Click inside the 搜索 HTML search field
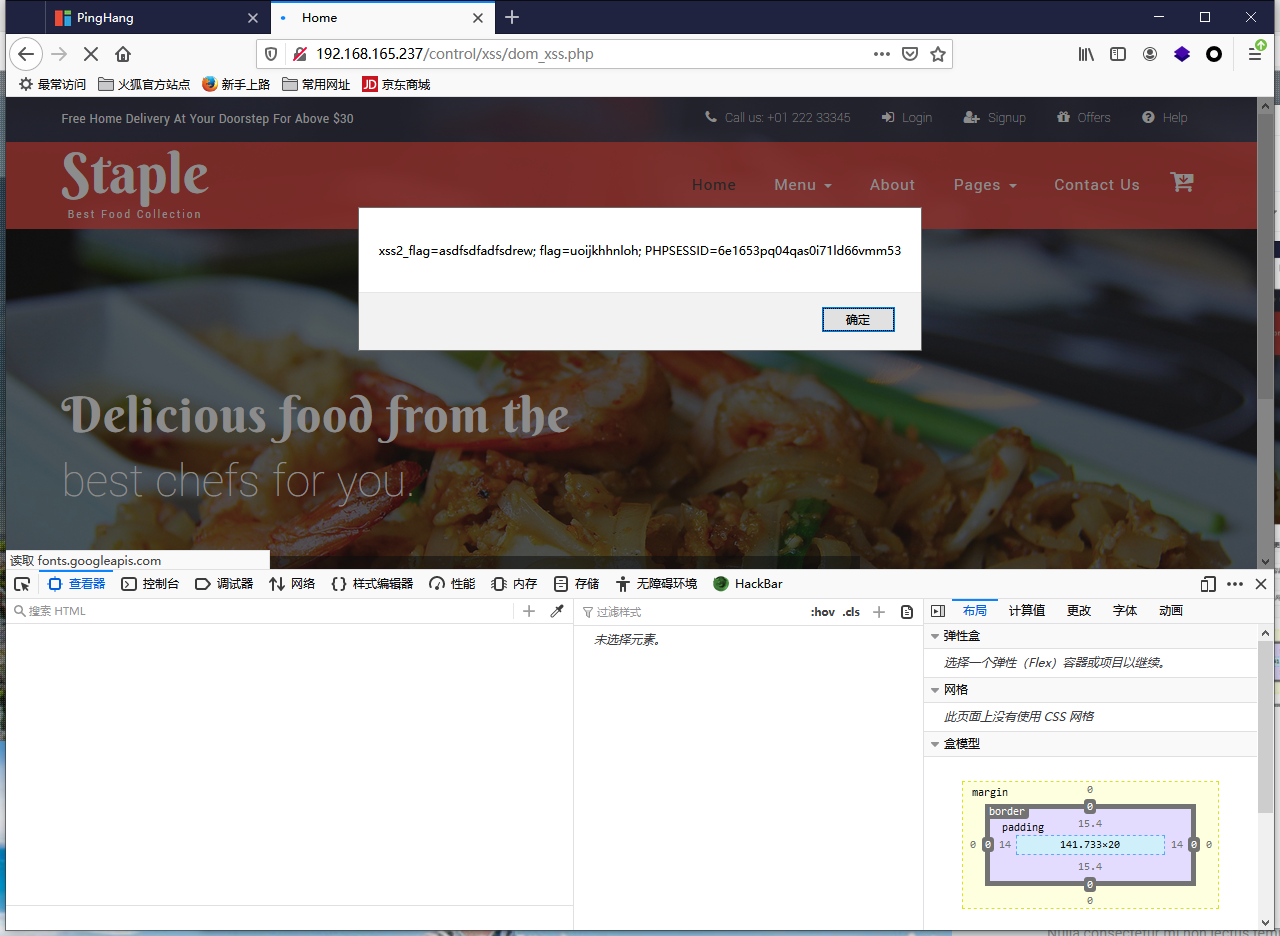The image size is (1280, 936). tap(262, 611)
